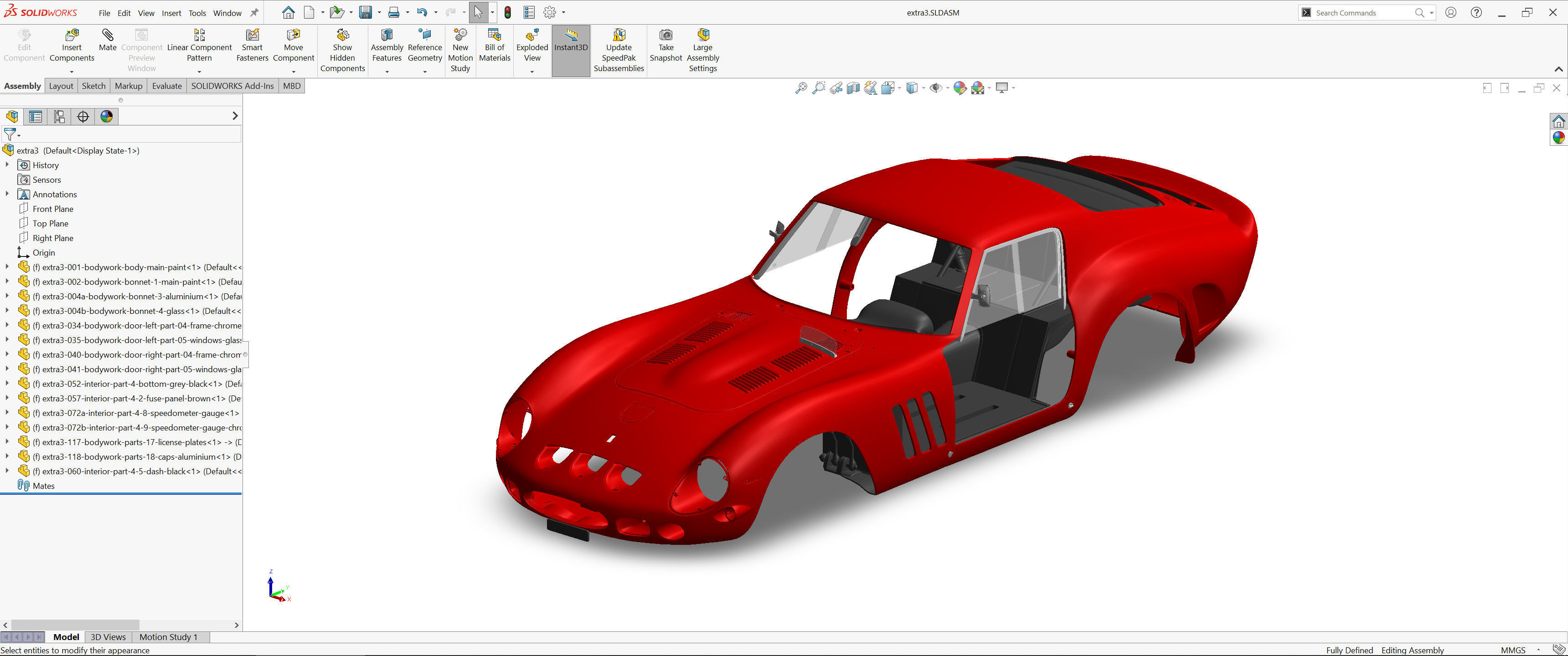Click the Apply Scene icon

(978, 88)
